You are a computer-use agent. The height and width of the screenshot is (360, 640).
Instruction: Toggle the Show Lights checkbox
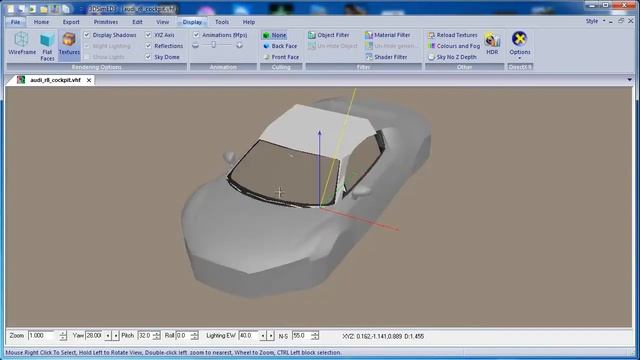[x=87, y=57]
